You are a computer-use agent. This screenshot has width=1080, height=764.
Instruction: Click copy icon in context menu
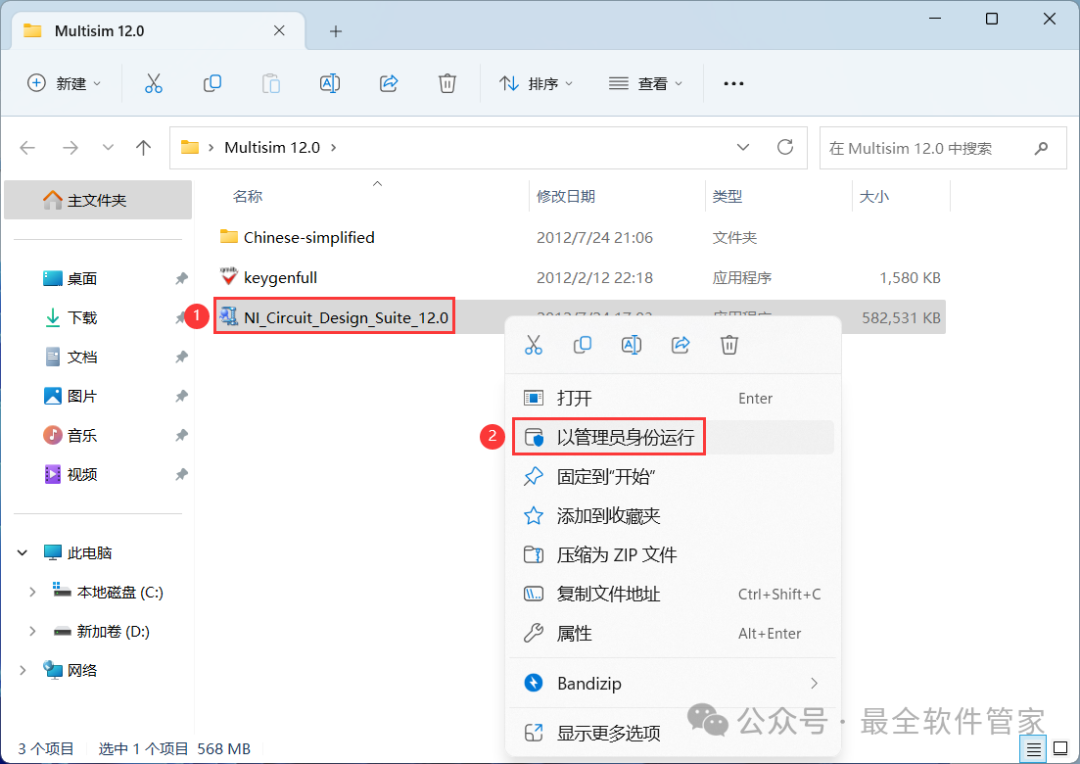[x=582, y=345]
